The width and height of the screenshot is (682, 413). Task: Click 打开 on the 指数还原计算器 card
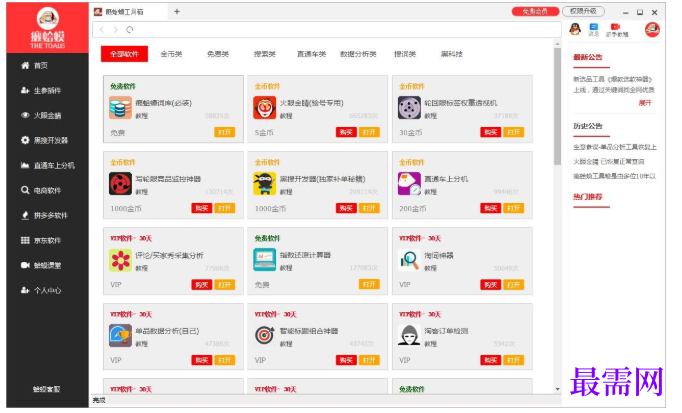[369, 284]
